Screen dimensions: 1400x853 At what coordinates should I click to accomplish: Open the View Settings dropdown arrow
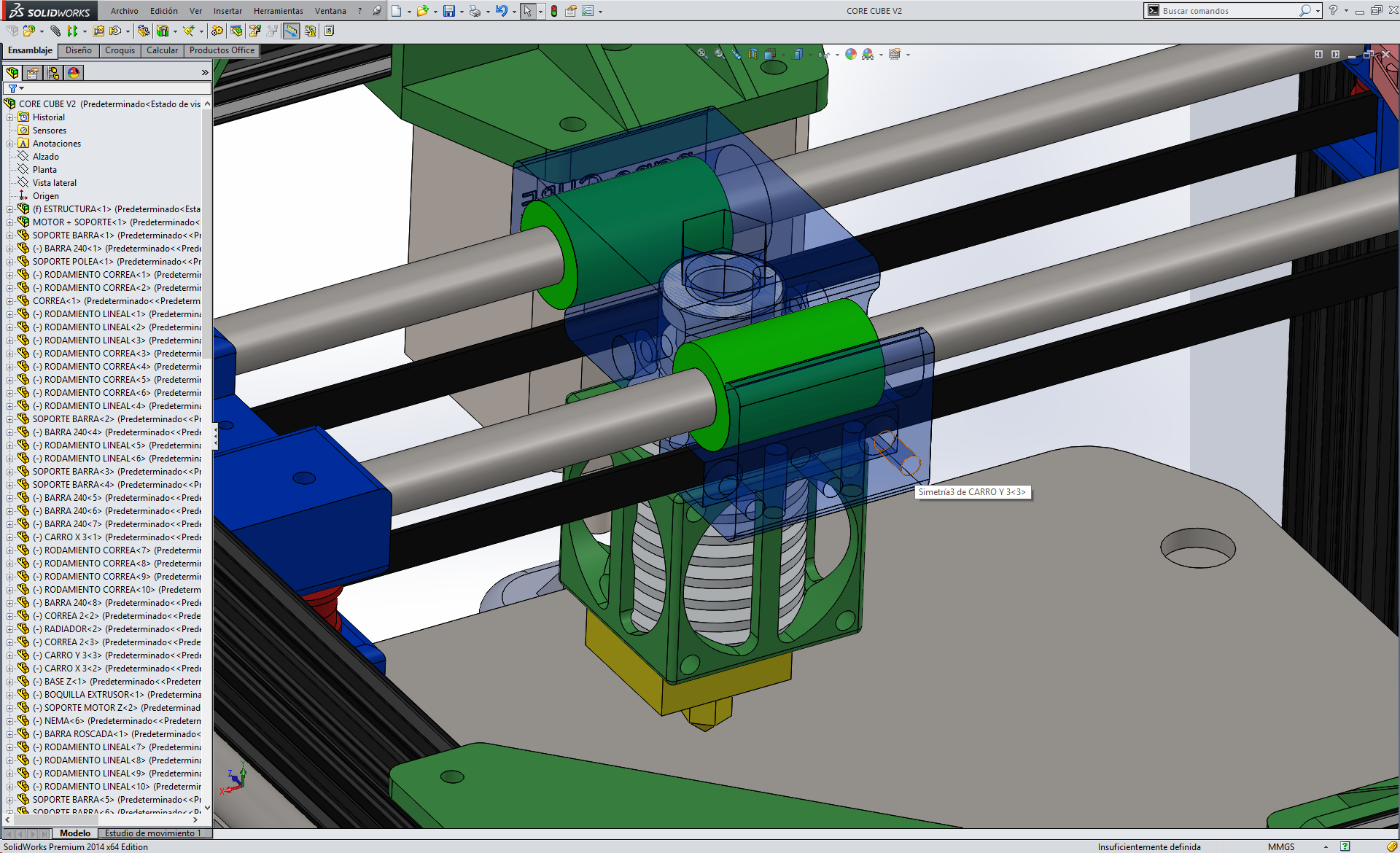(x=908, y=55)
